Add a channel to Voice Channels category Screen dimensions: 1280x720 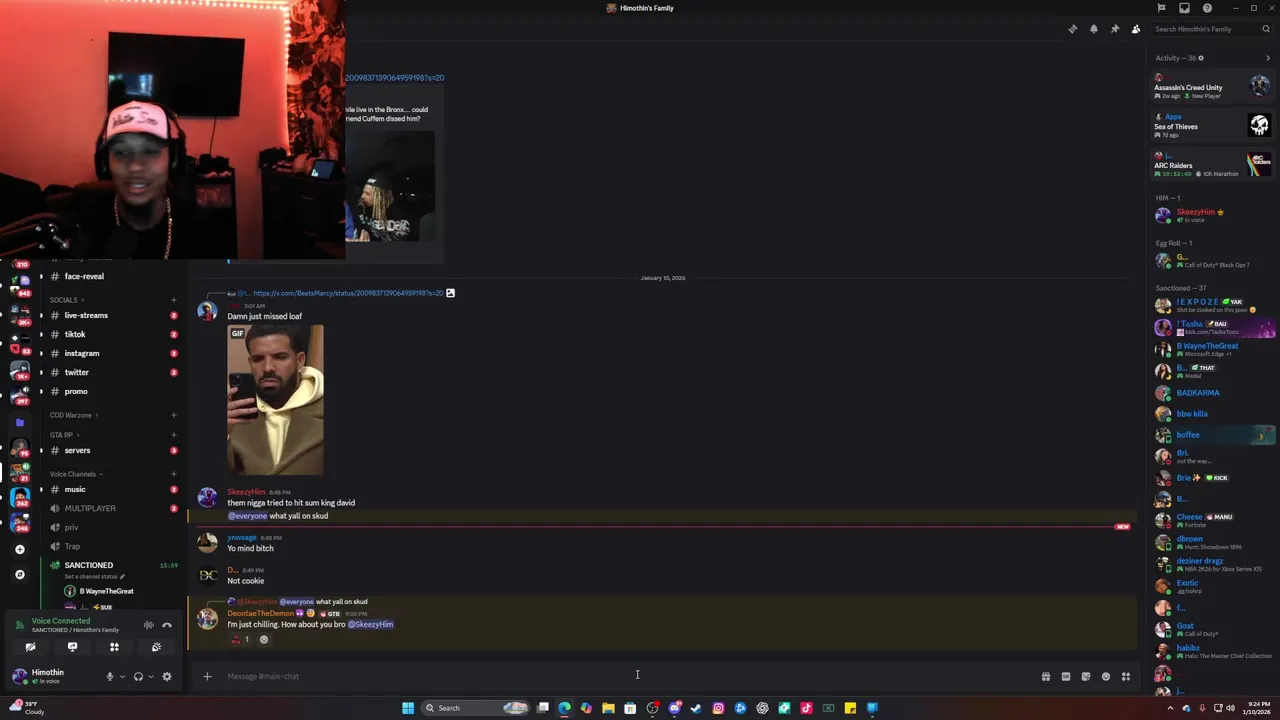coord(174,474)
